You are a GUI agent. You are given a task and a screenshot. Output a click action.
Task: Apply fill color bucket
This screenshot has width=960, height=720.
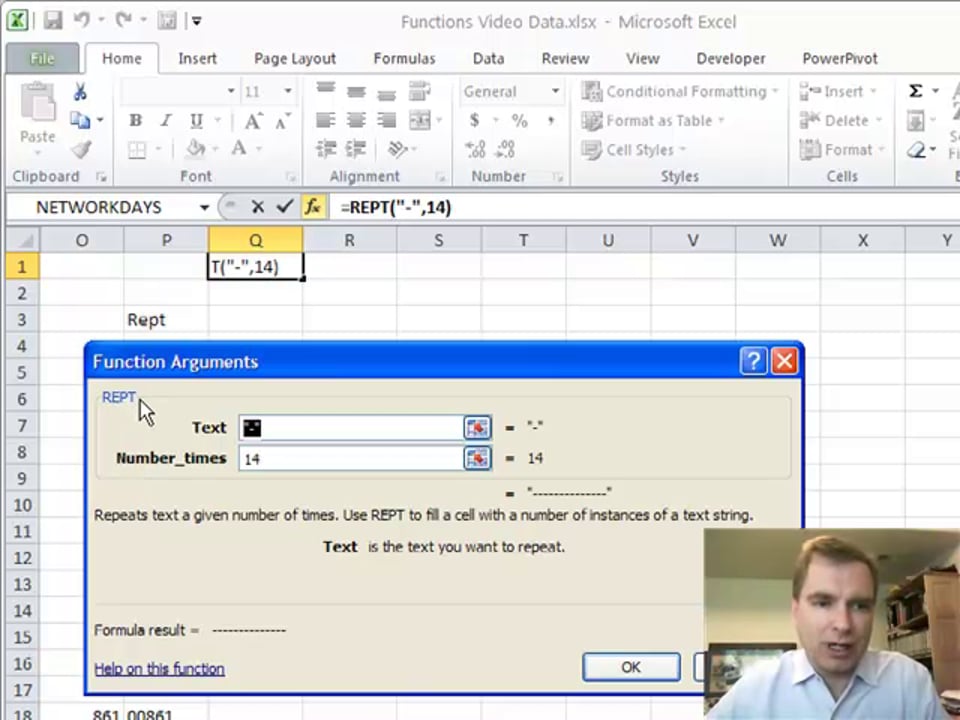coord(195,149)
